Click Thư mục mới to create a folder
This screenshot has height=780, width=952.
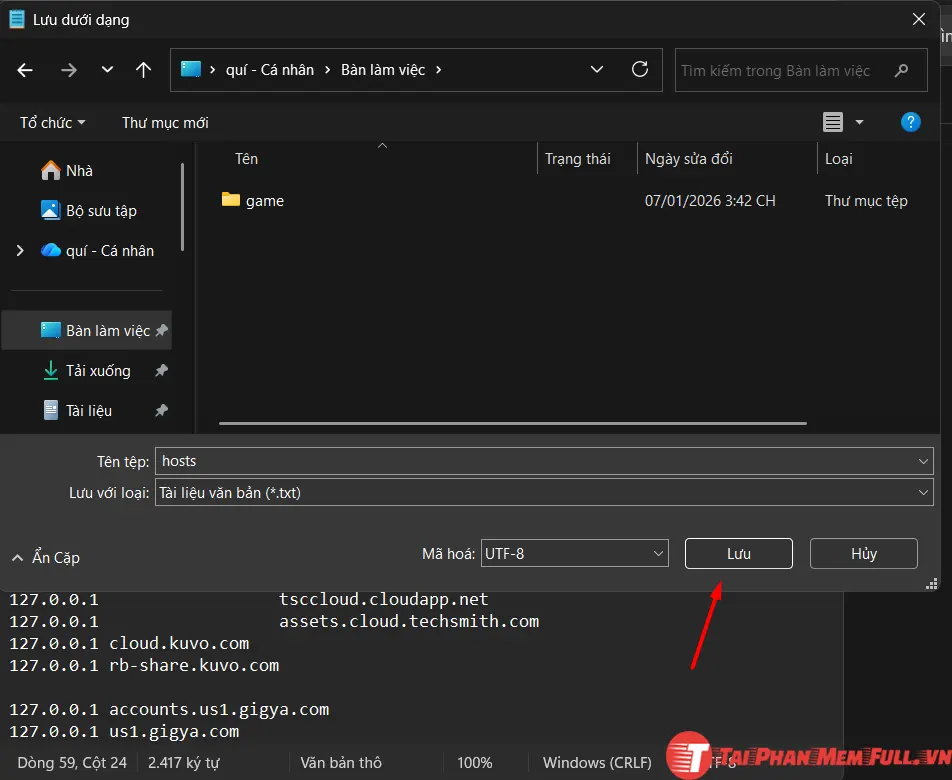point(164,122)
